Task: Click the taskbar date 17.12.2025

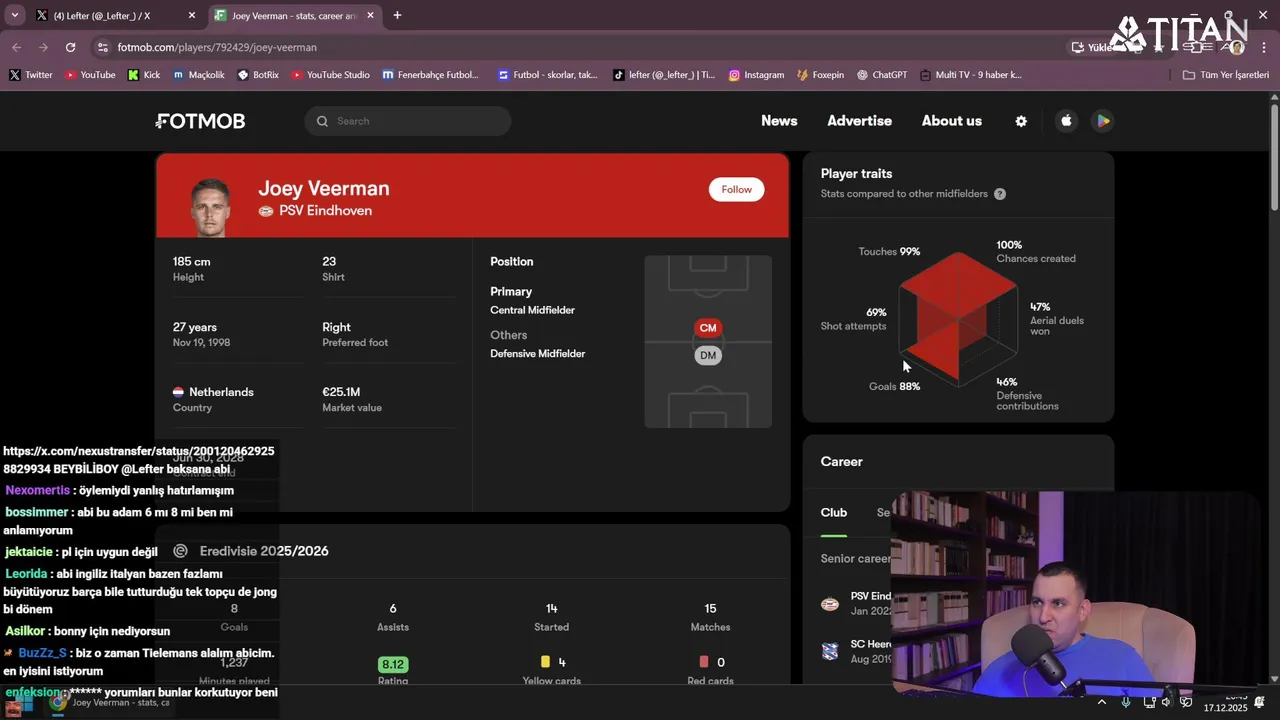Action: 1225,707
